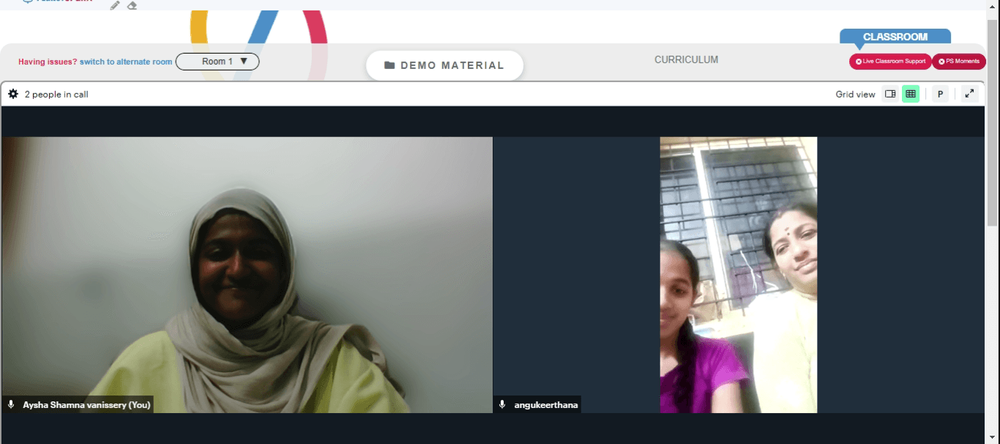Click the P button in call toolbar
This screenshot has width=1000, height=444.
click(x=940, y=94)
